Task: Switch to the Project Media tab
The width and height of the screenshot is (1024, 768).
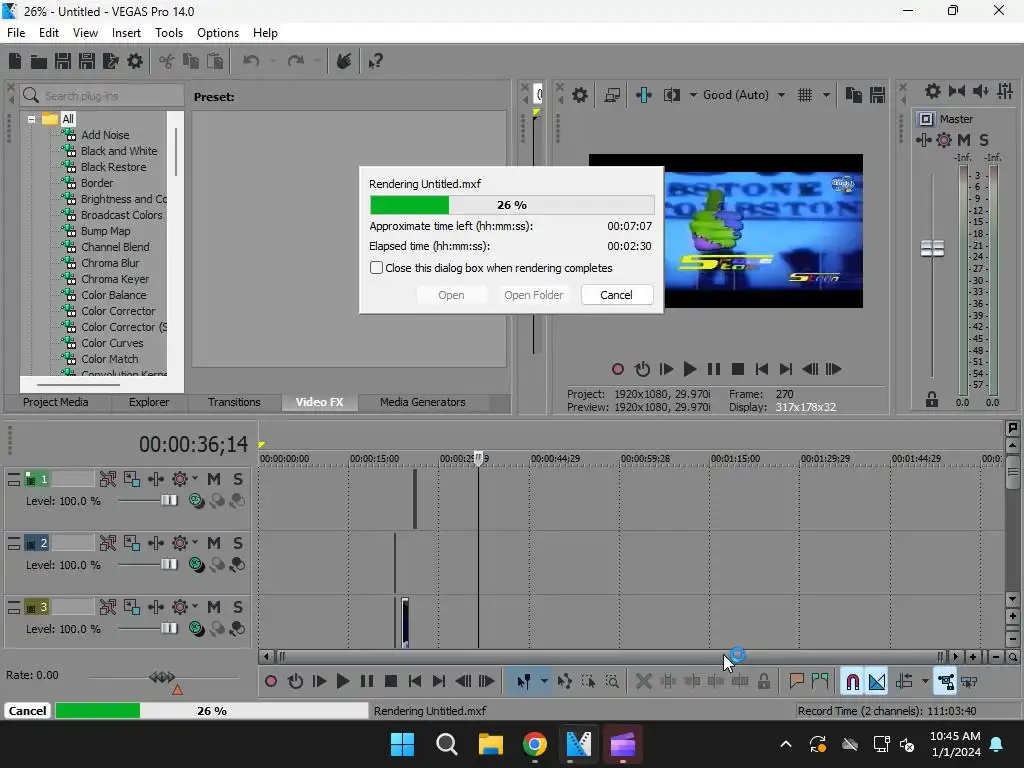Action: (56, 402)
